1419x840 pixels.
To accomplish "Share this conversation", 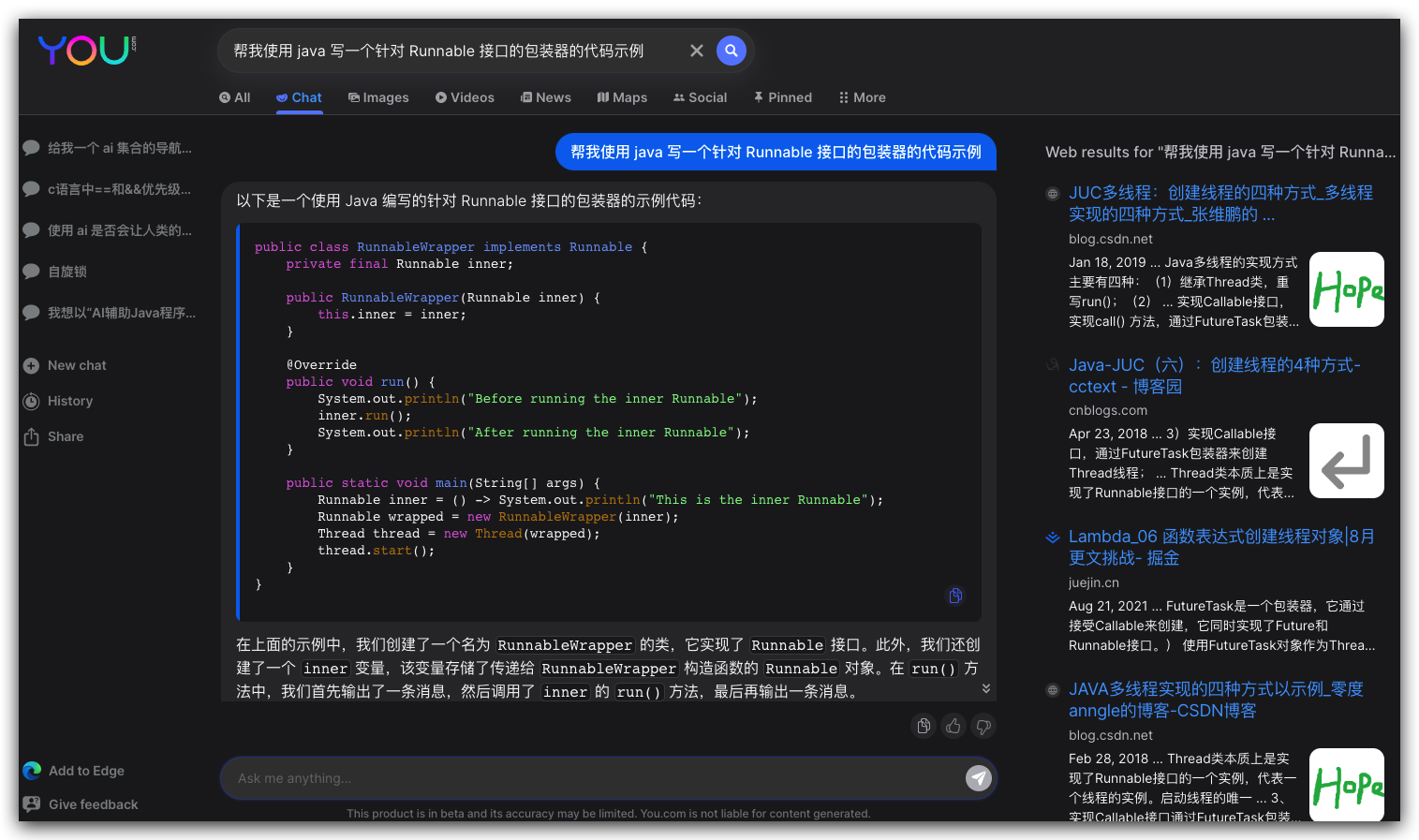I will click(53, 436).
